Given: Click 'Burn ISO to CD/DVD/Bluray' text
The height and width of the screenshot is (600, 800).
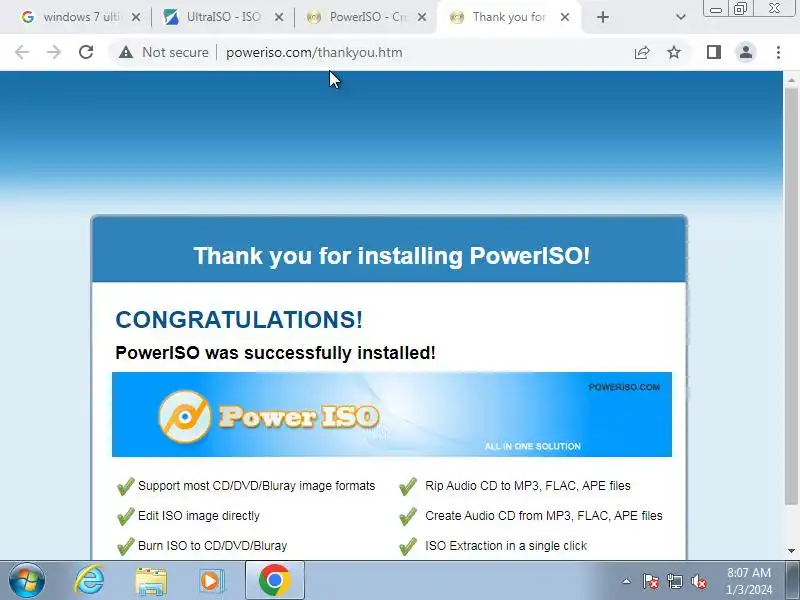Looking at the screenshot, I should coord(213,546).
